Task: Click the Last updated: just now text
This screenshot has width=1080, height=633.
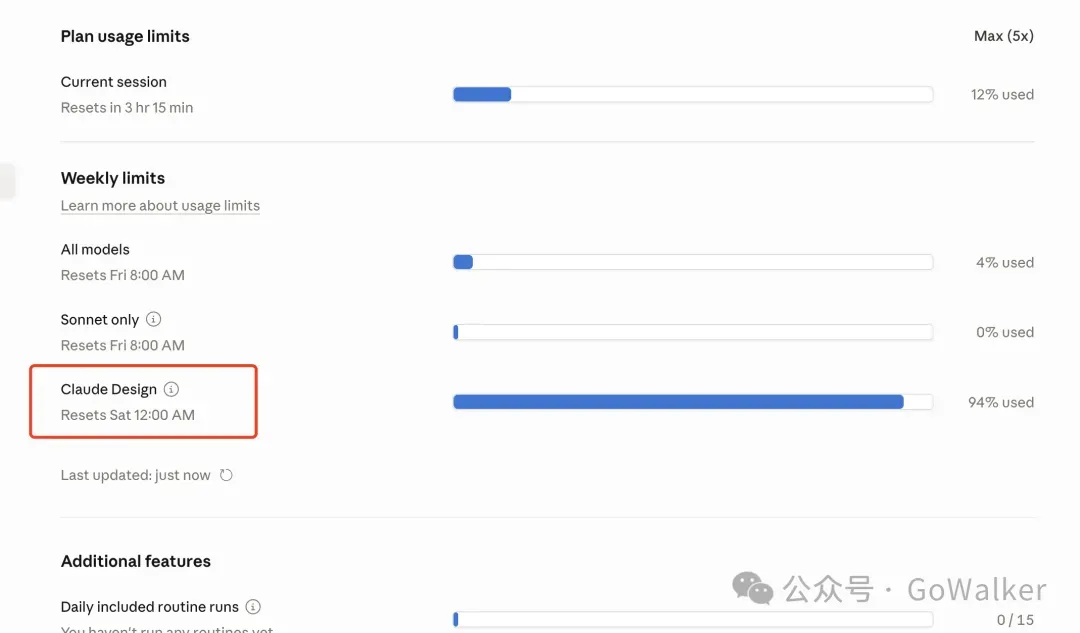Action: (136, 475)
